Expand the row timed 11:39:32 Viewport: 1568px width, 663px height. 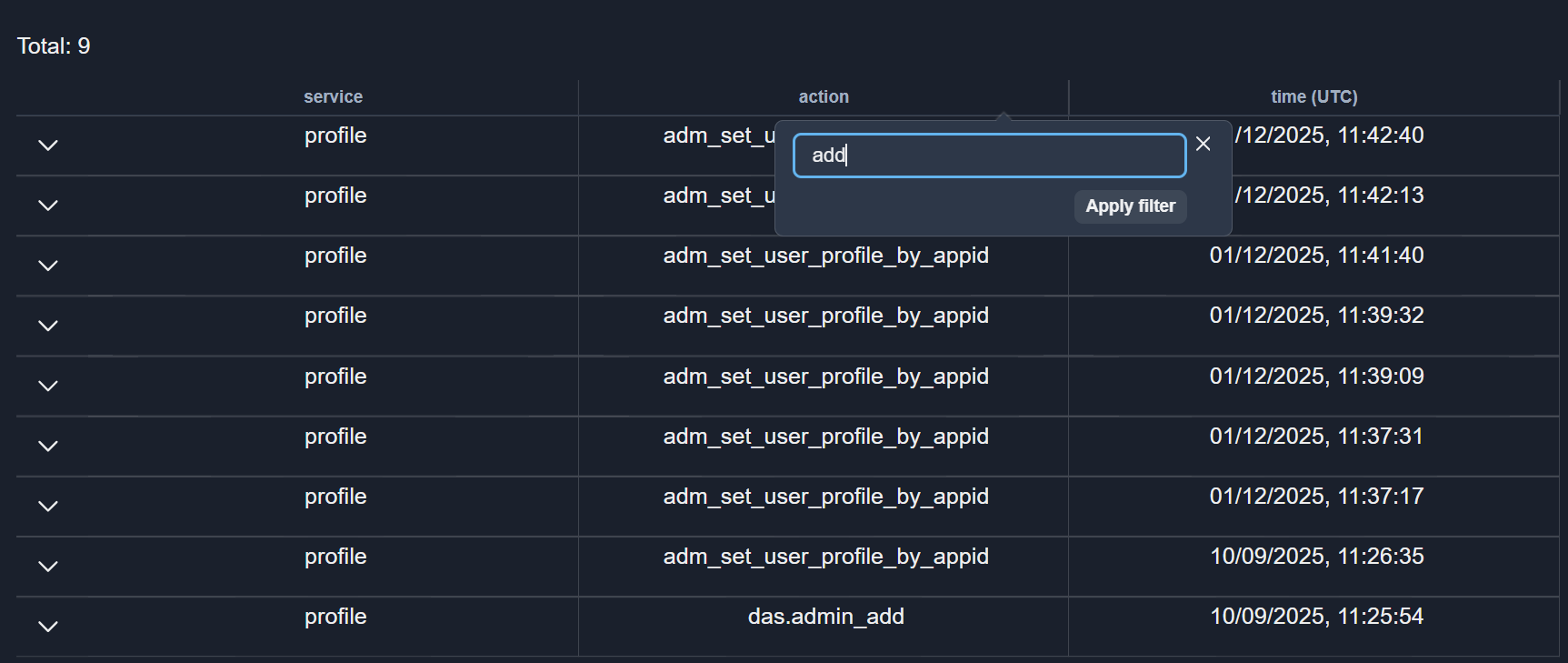(48, 326)
